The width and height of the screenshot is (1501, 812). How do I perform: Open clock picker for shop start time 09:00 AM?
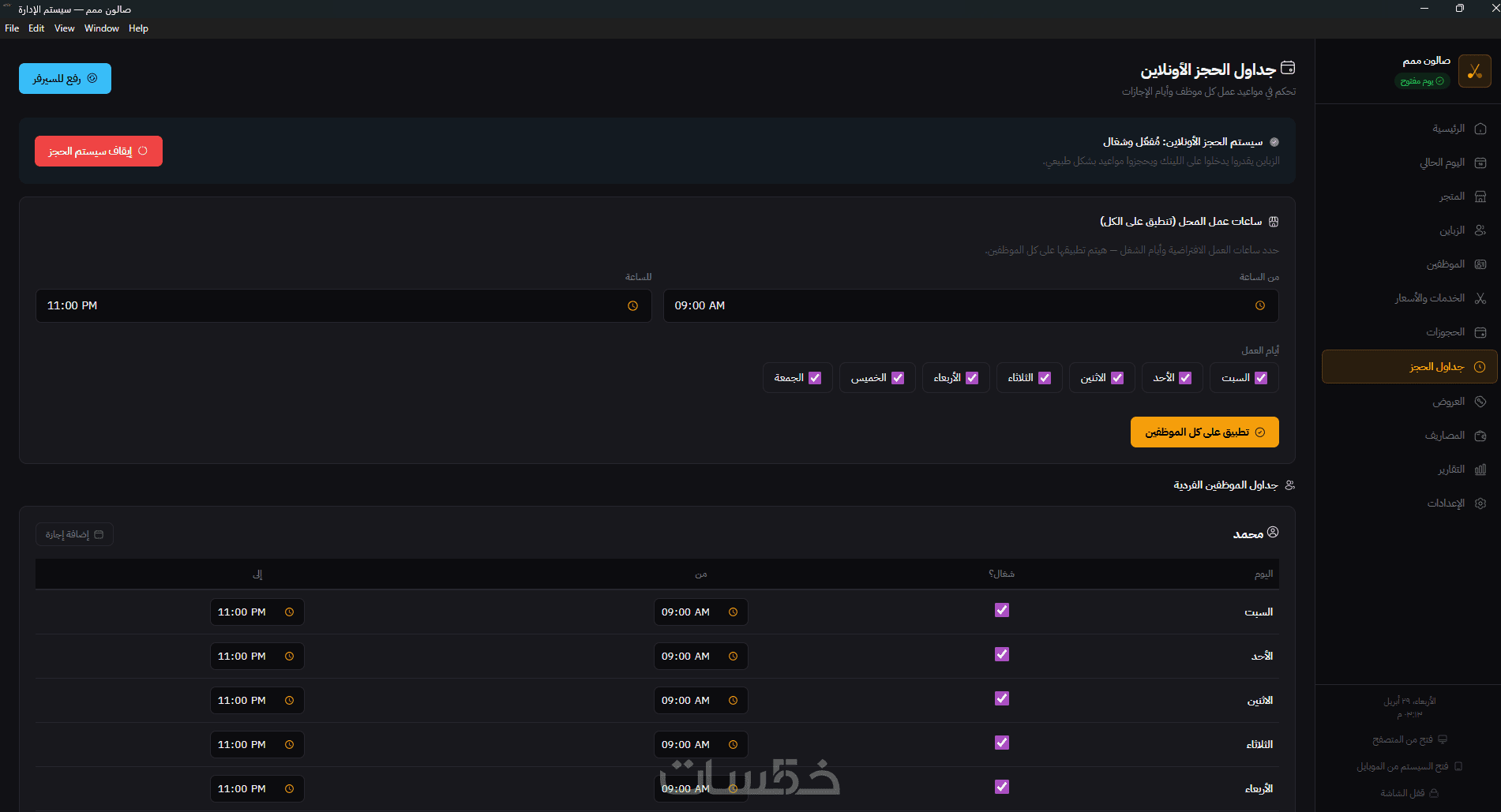pyautogui.click(x=1260, y=306)
